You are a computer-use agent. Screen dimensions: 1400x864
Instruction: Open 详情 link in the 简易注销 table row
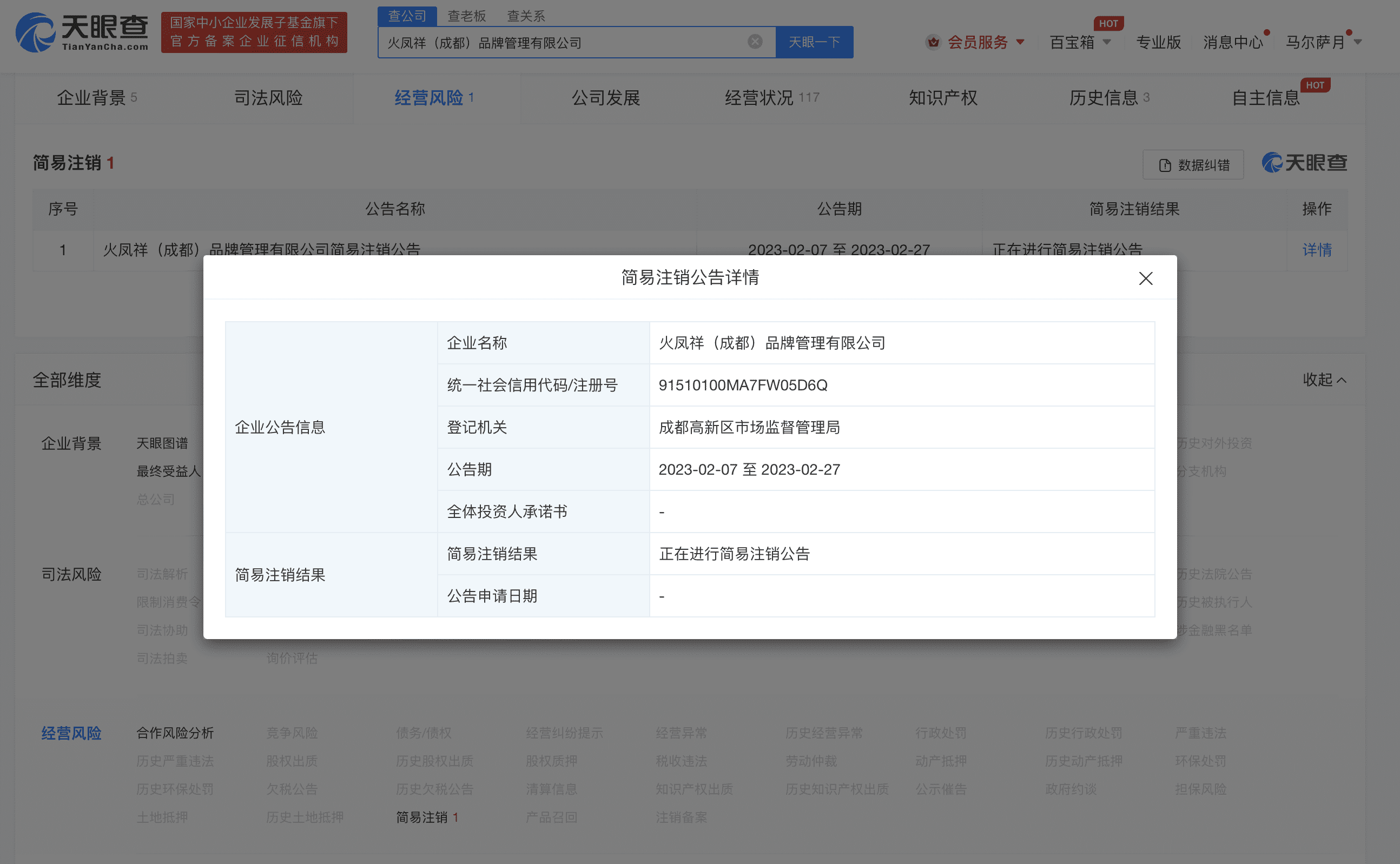[x=1317, y=250]
